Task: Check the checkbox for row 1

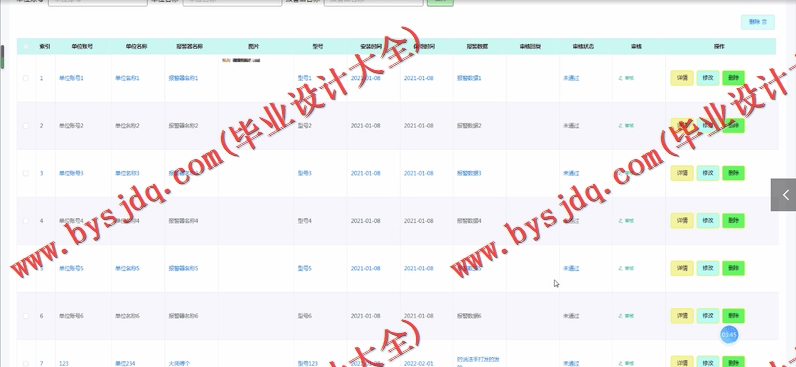Action: point(26,78)
